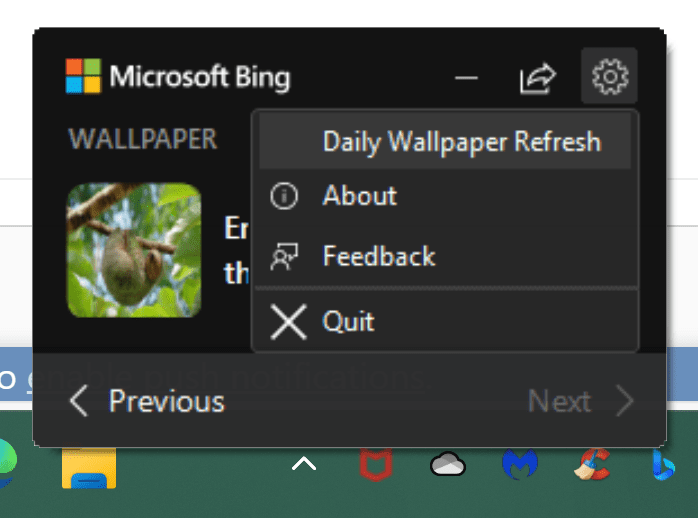Click the share arrow icon

(538, 78)
